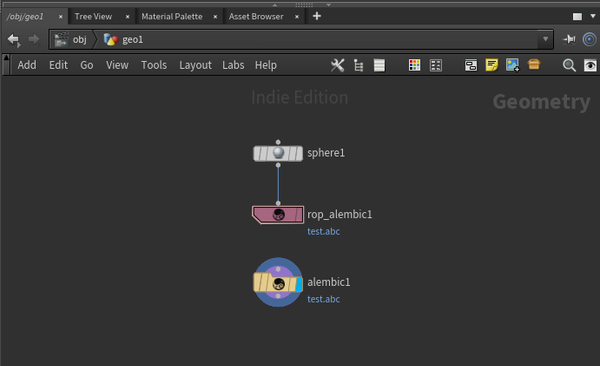Click the sphere1 output connector dot
Screen dimensions: 600x366
coord(278,165)
